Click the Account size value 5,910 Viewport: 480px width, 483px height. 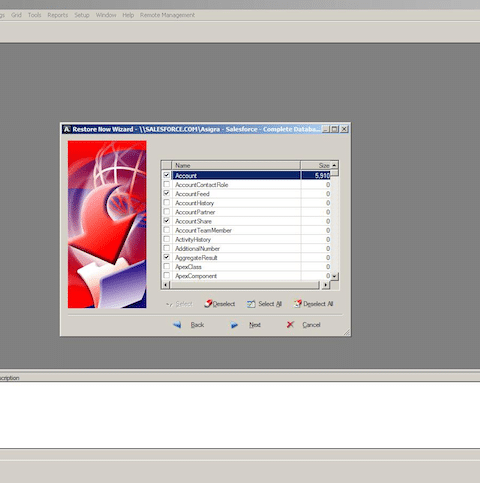point(322,176)
